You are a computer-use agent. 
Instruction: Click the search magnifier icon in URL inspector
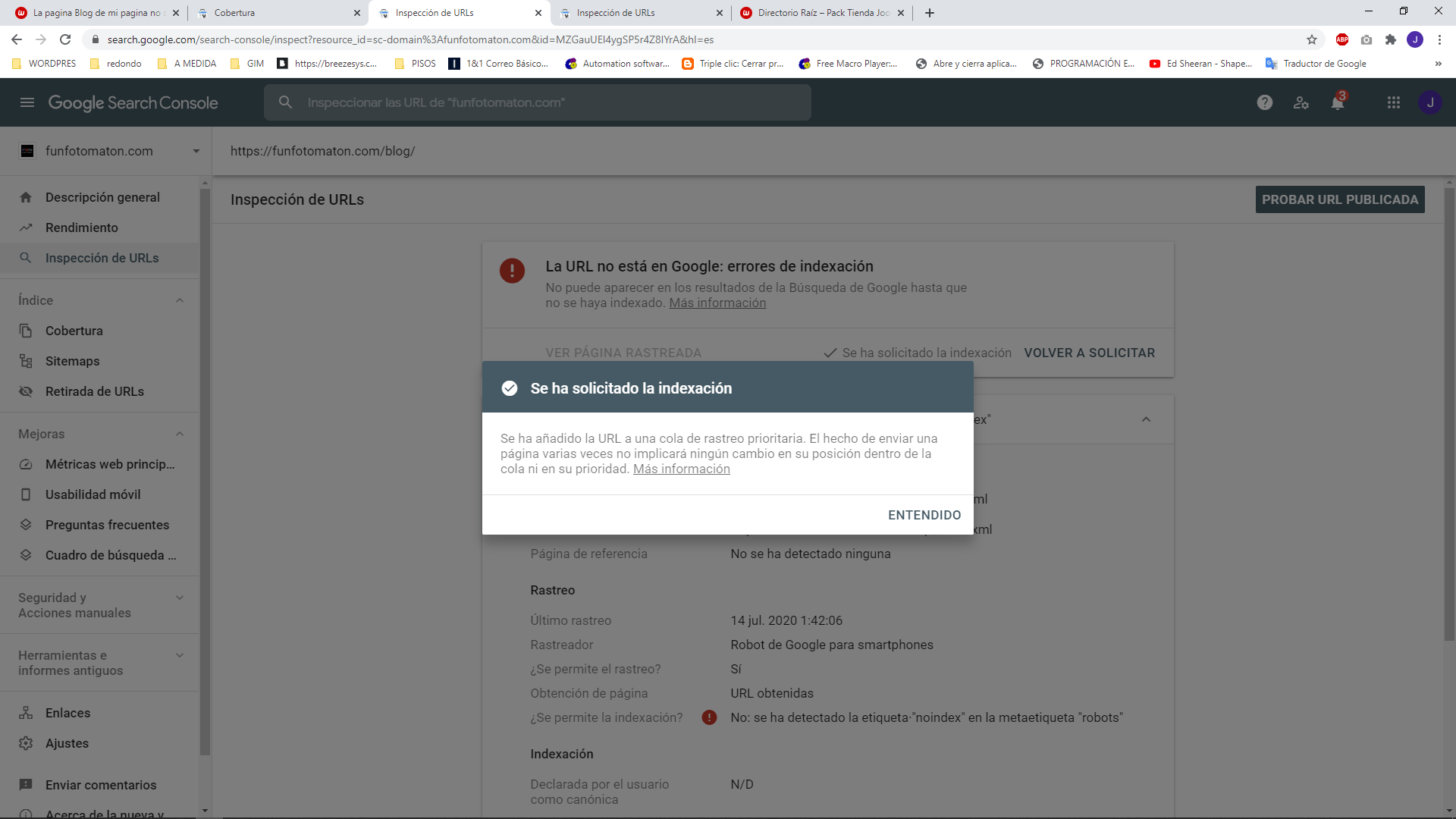click(285, 102)
